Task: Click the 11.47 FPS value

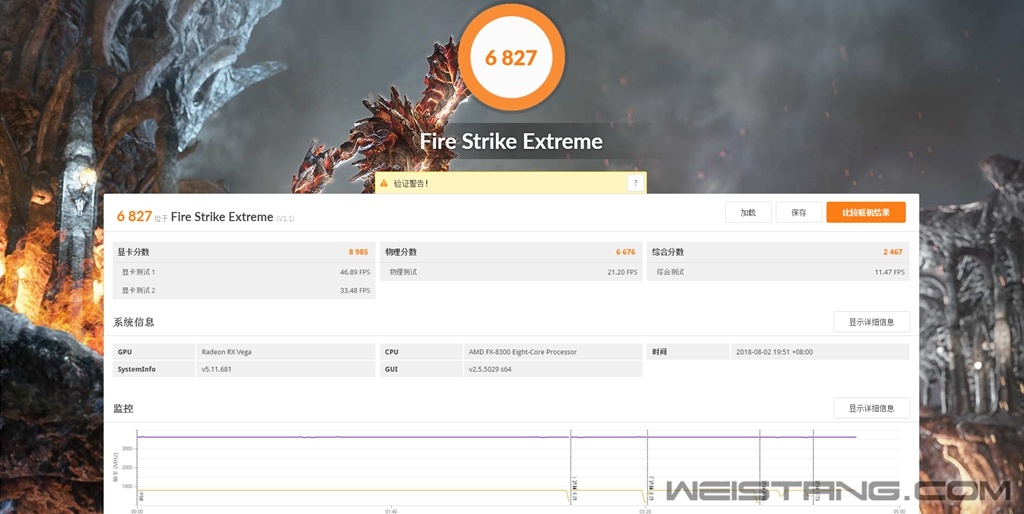Action: coord(889,272)
